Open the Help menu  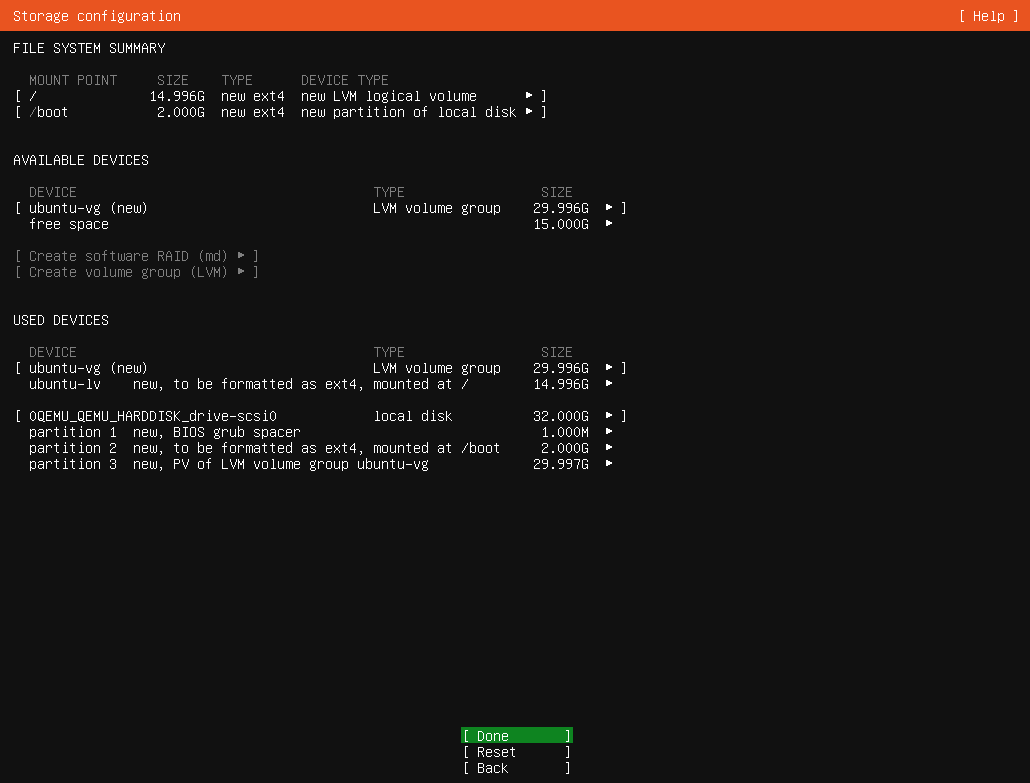[x=989, y=16]
